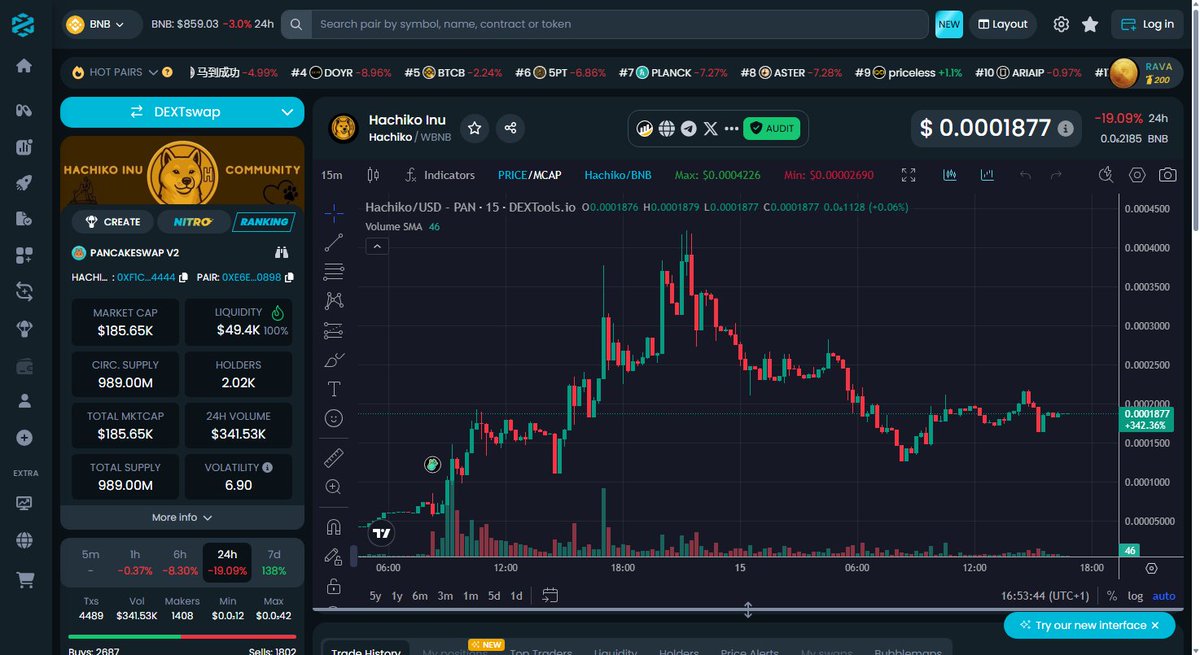
Task: Close the Try our new interface banner
Action: 1156,625
